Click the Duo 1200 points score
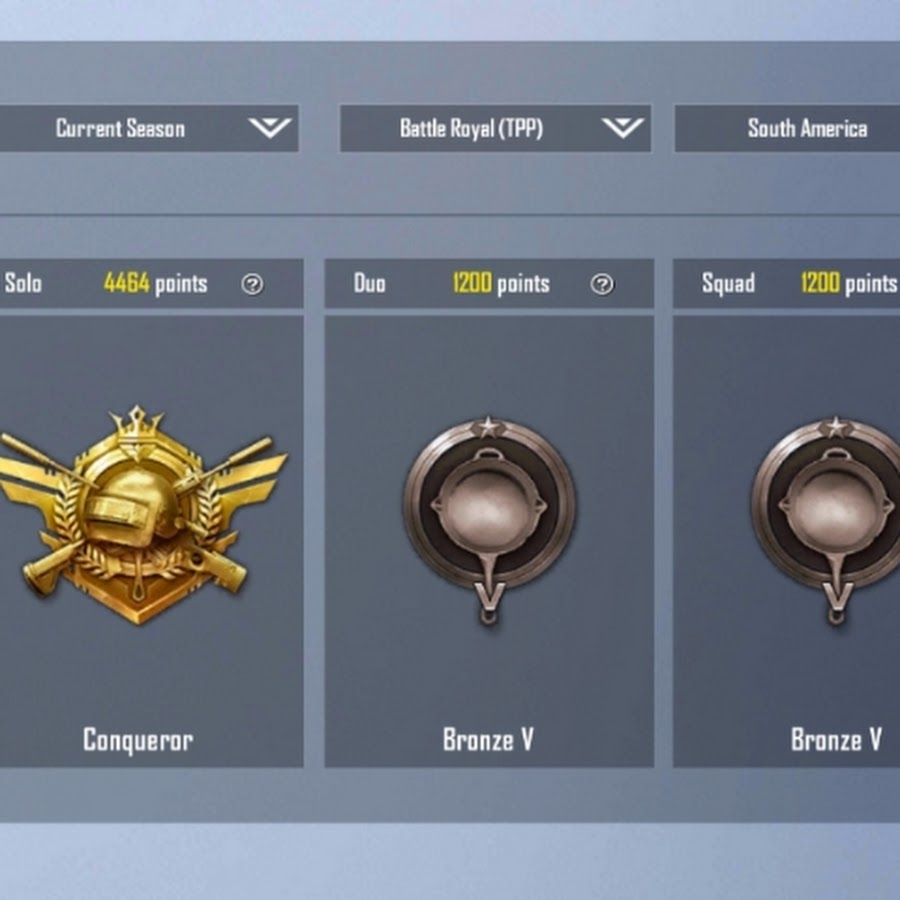 pyautogui.click(x=501, y=284)
